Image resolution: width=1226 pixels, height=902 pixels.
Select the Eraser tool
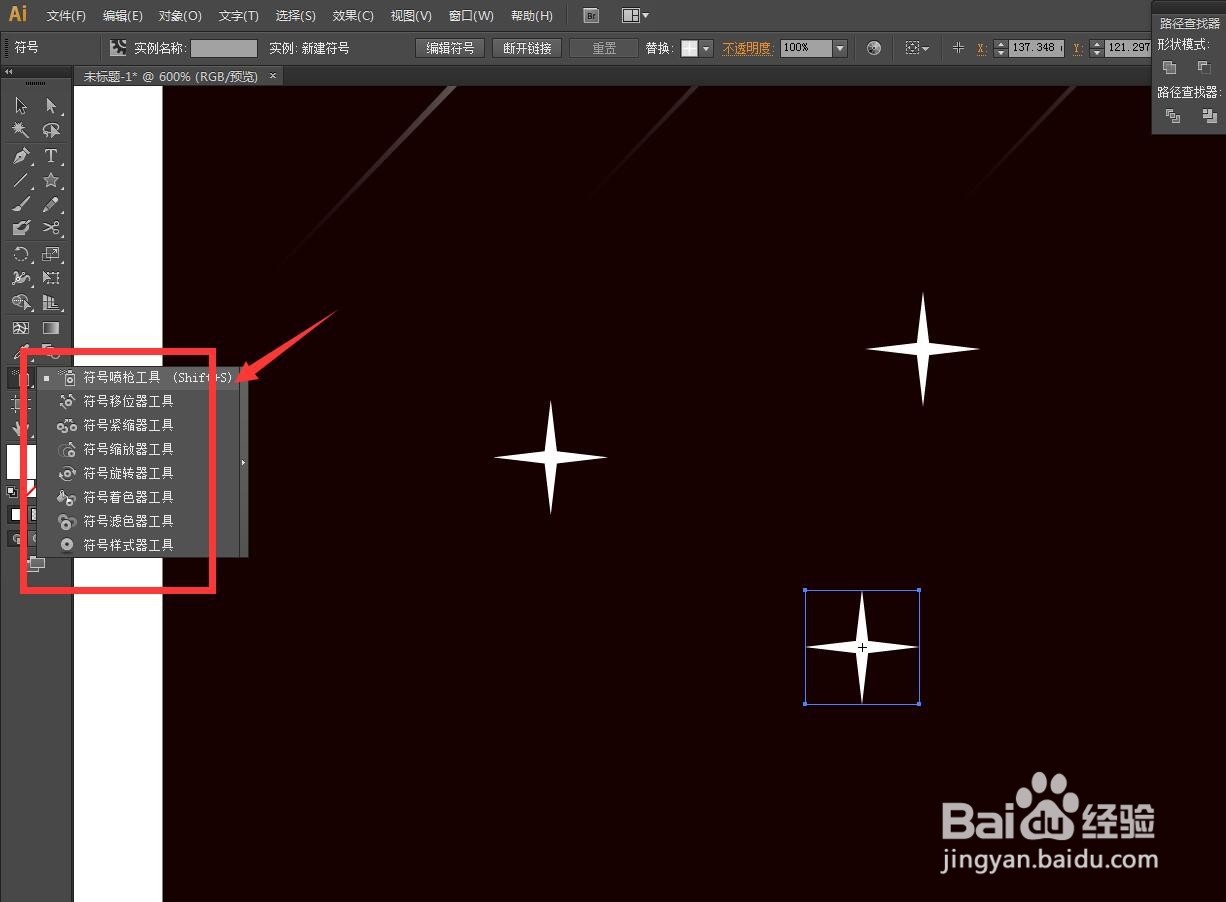[21, 229]
